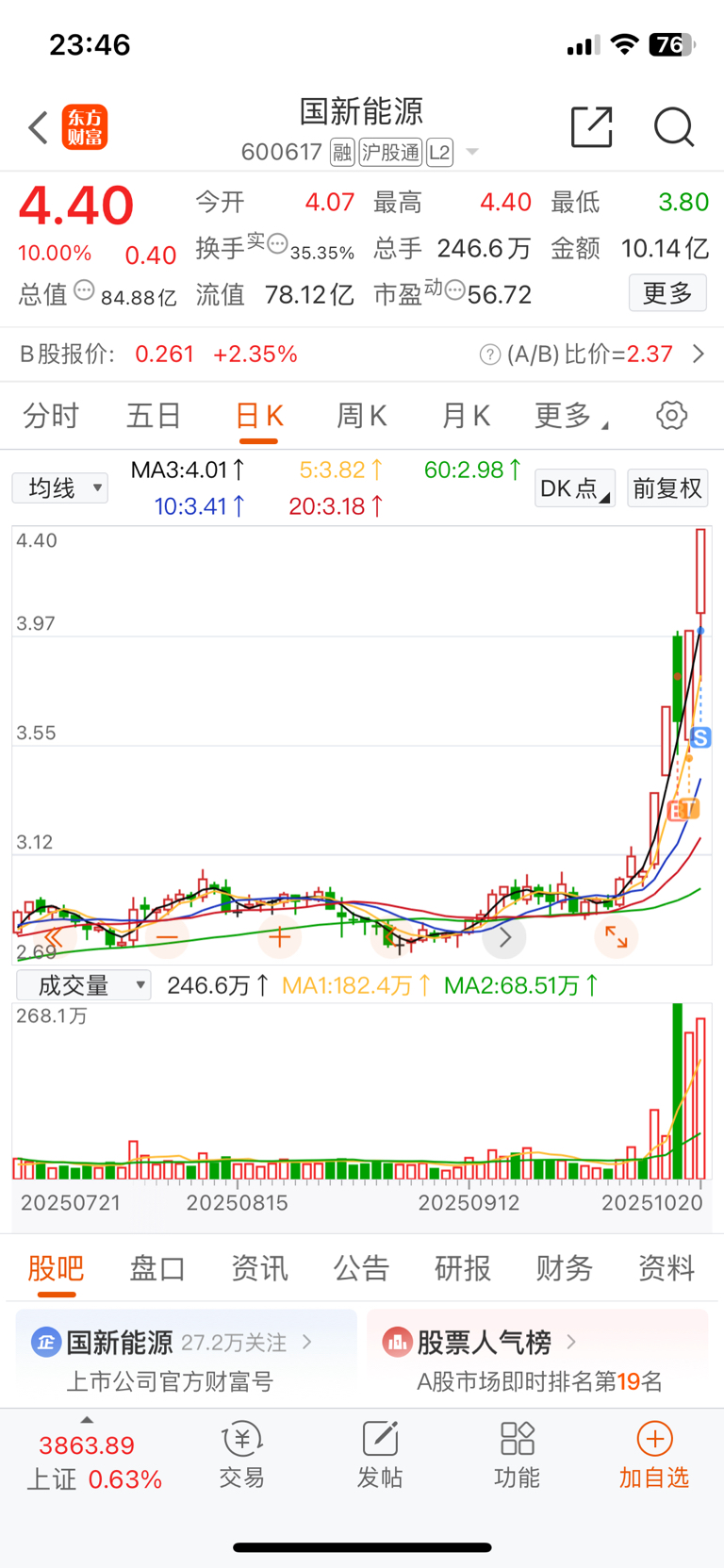The width and height of the screenshot is (724, 1568).
Task: Tap the chart scroll-left double arrow
Action: point(54,937)
